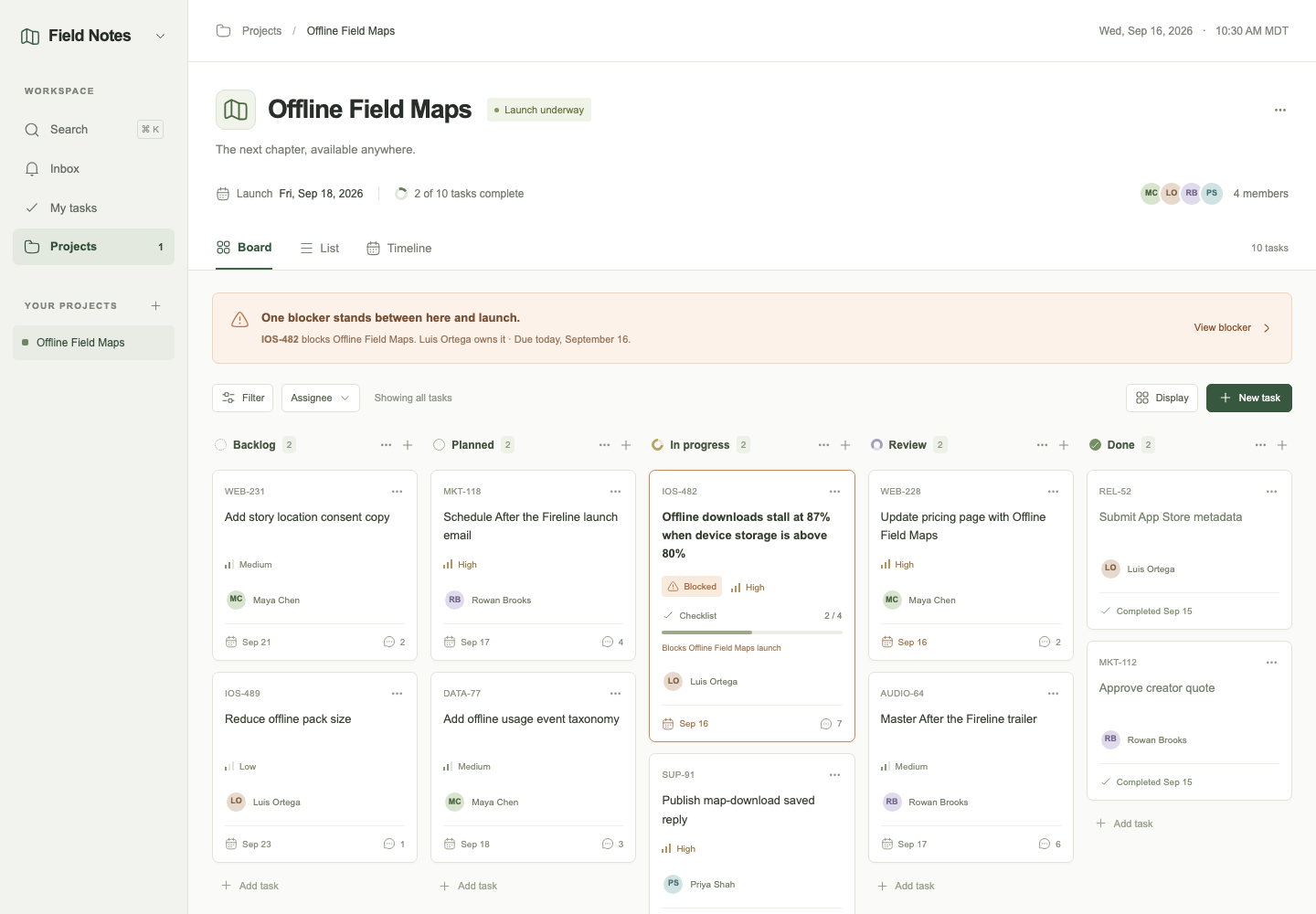Open options for WEB-231 card
Screen dimensions: 1316x914
tap(397, 492)
